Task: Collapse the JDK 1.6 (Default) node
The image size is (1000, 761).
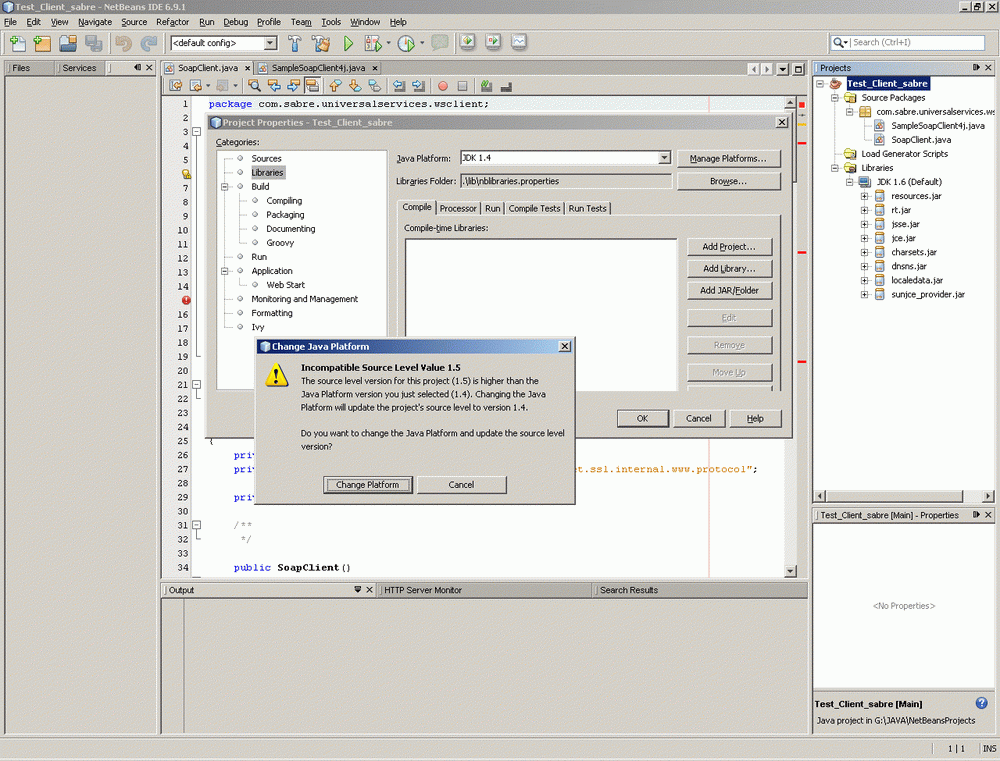Action: click(x=849, y=182)
